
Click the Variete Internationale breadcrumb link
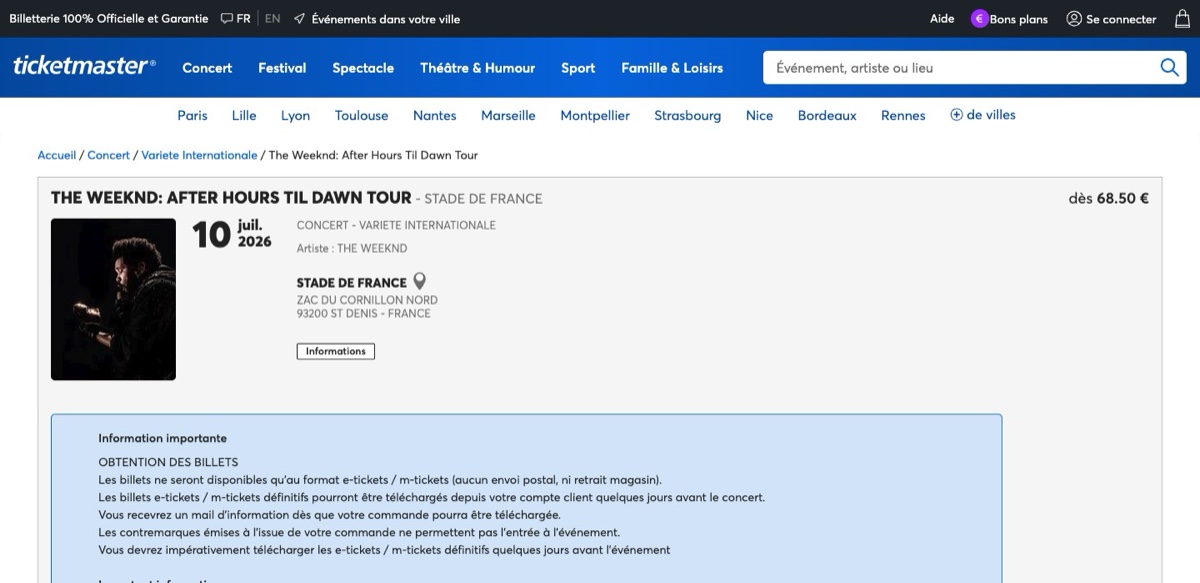pyautogui.click(x=199, y=155)
